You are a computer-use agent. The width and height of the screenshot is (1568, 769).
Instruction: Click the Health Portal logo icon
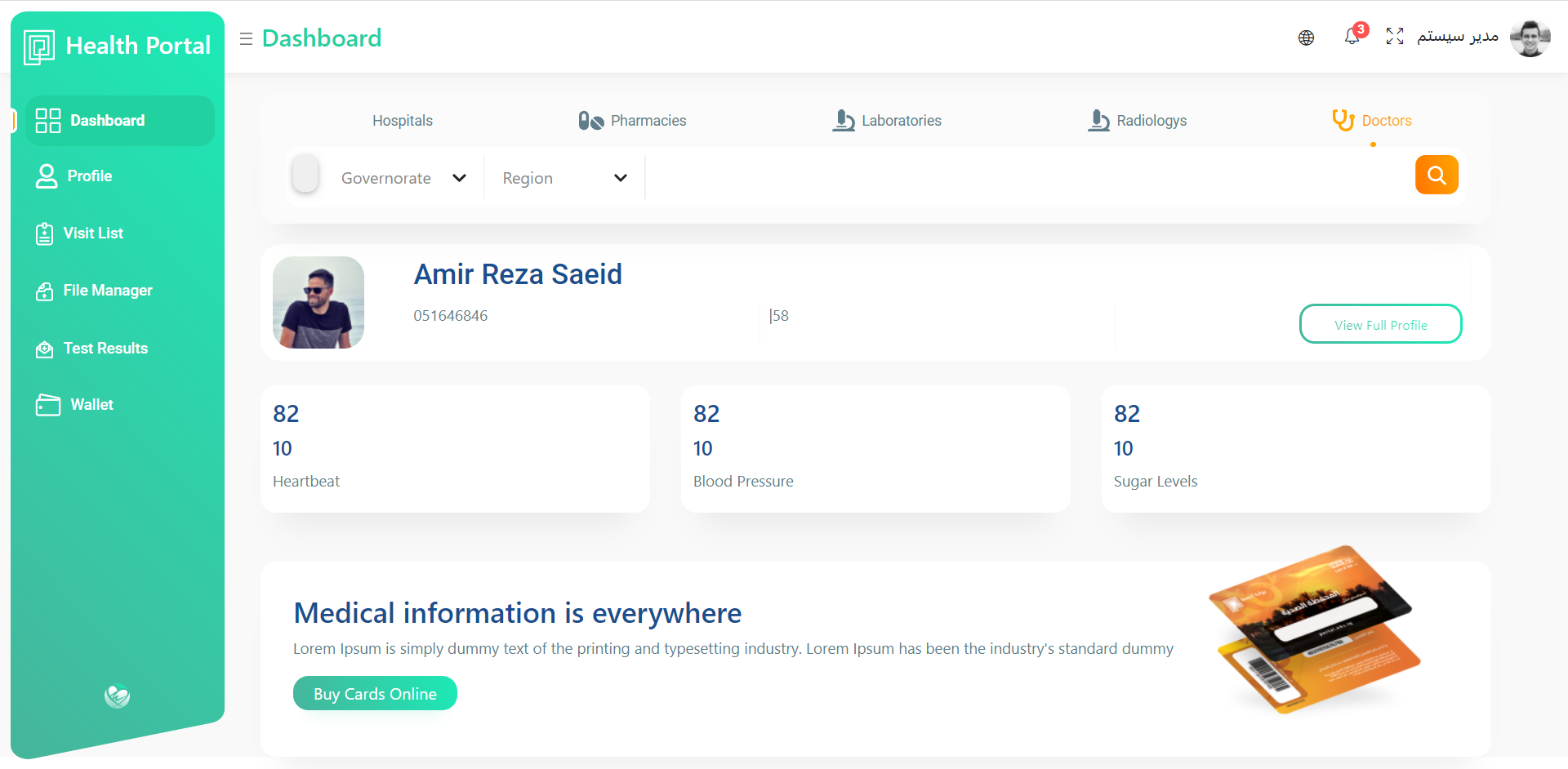pos(39,47)
